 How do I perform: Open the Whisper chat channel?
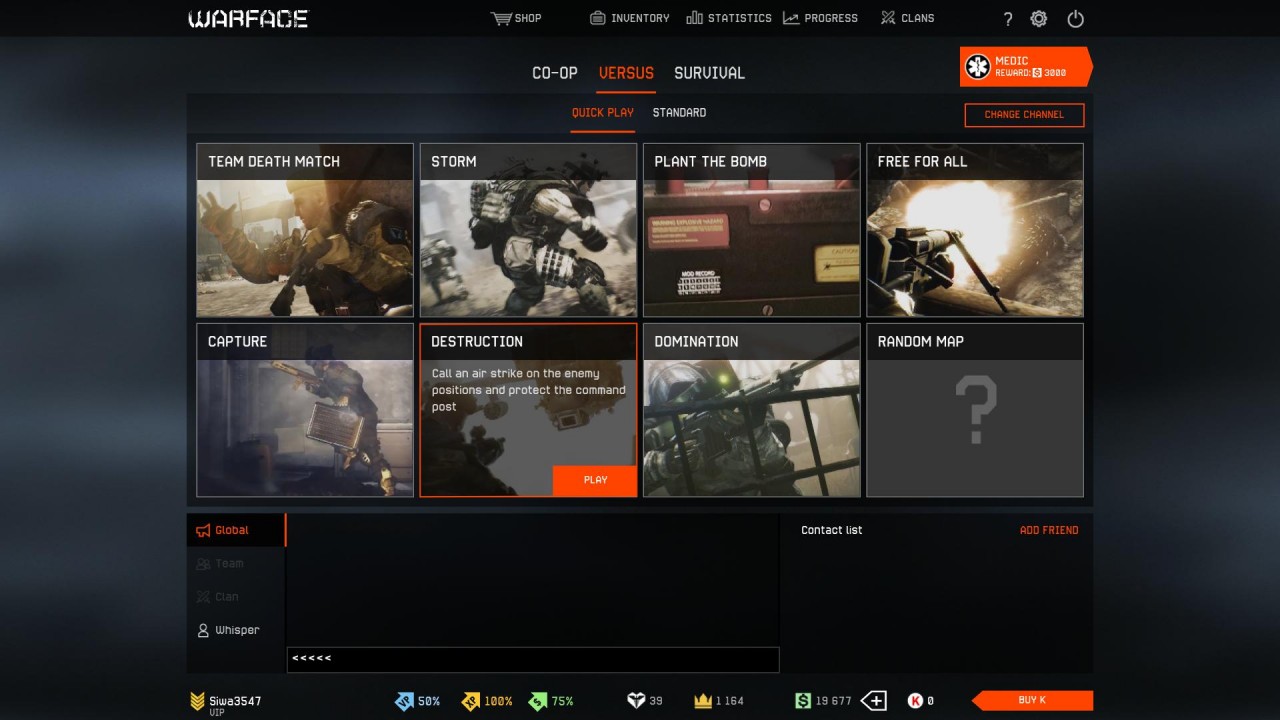click(x=235, y=630)
